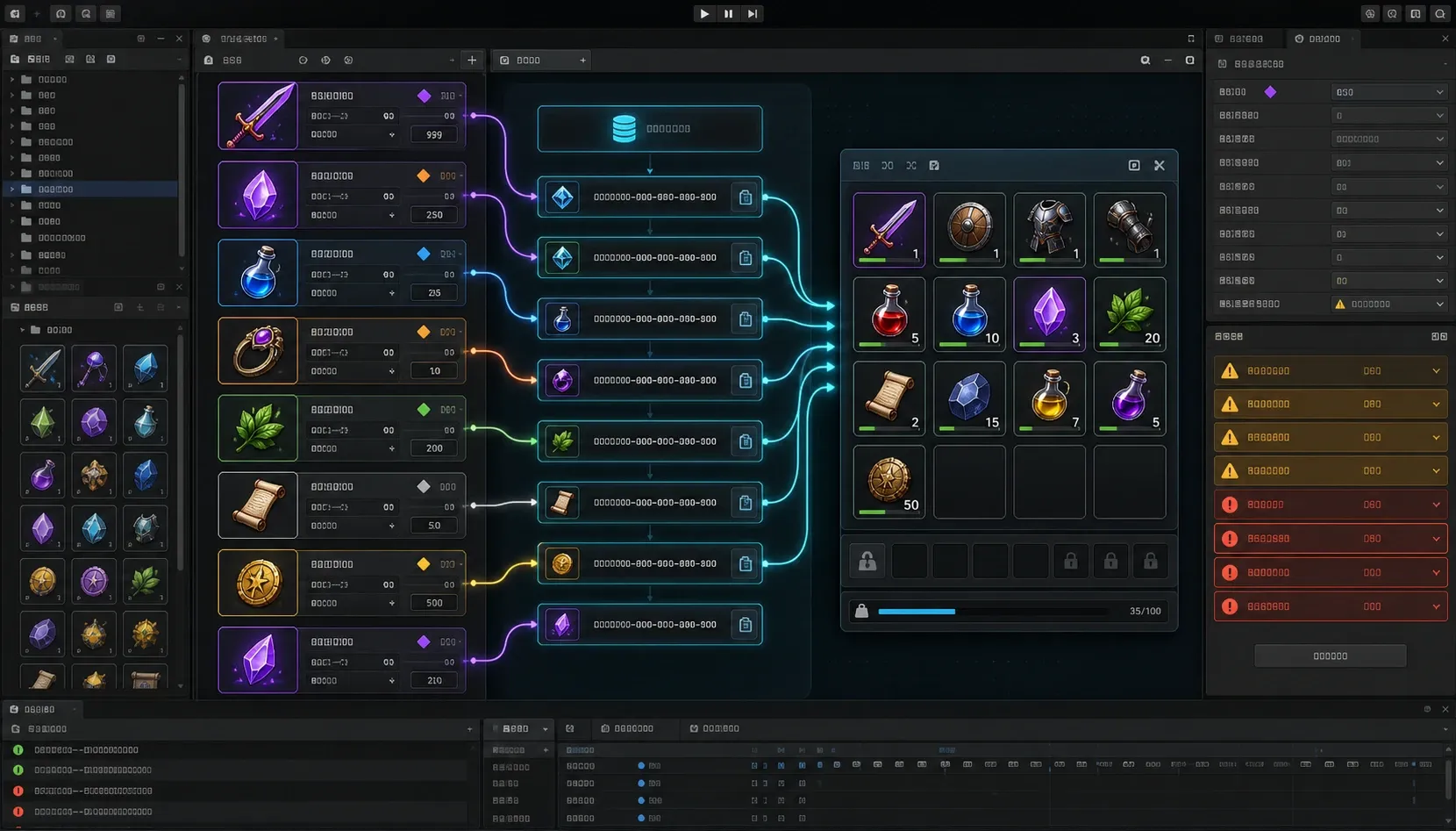This screenshot has height=831, width=1456.
Task: Click the clipboard icon on the leaf node row
Action: point(746,441)
